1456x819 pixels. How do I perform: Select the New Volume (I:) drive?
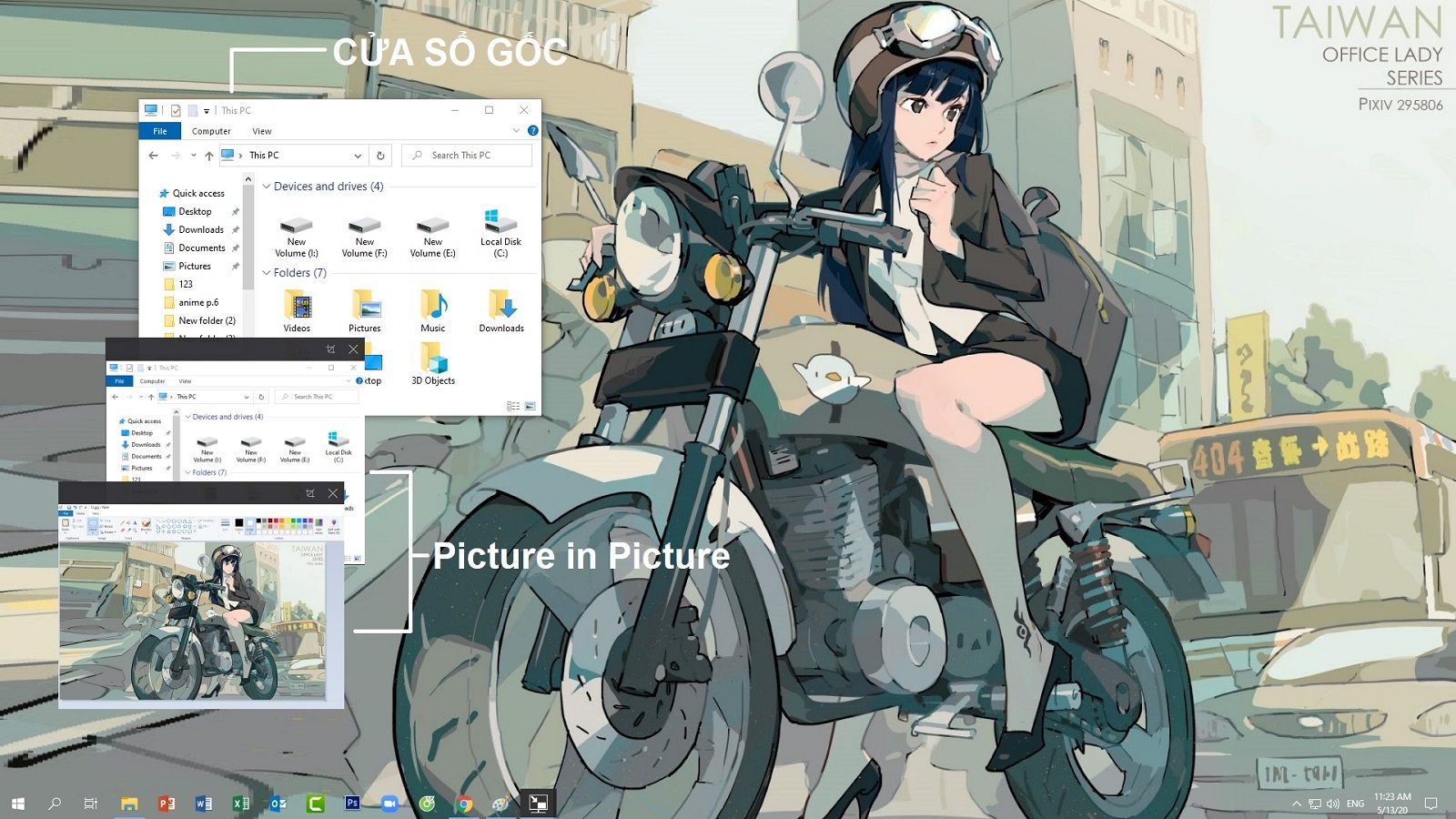pyautogui.click(x=297, y=237)
